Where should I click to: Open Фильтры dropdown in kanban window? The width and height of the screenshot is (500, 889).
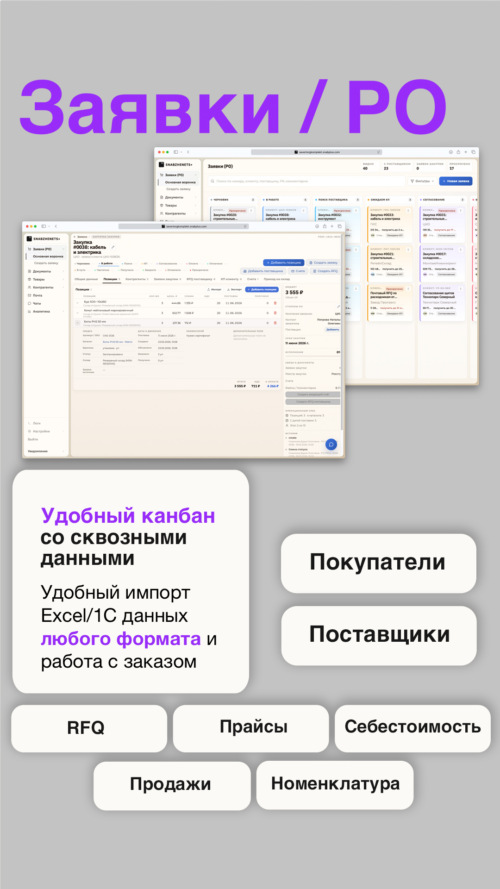[423, 181]
